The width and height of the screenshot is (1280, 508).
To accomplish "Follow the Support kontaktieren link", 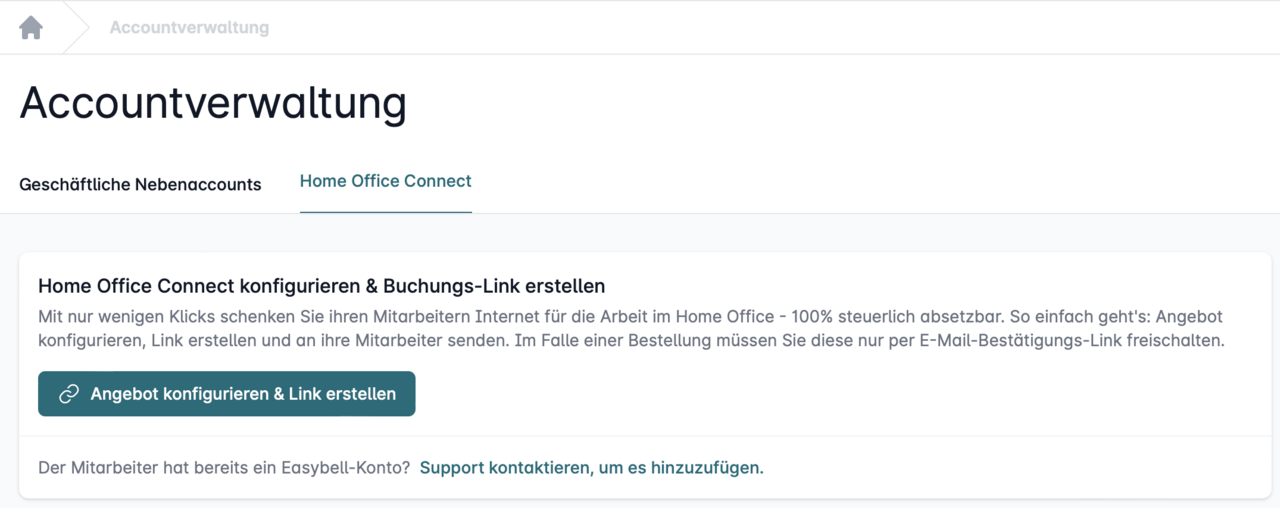I will coord(591,467).
